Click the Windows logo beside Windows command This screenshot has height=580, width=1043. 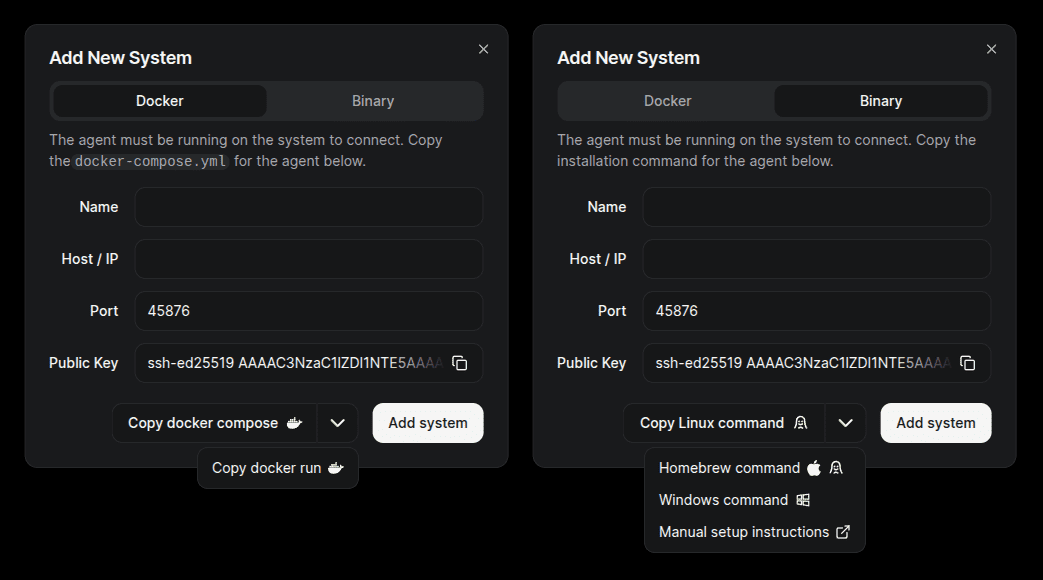coord(801,500)
